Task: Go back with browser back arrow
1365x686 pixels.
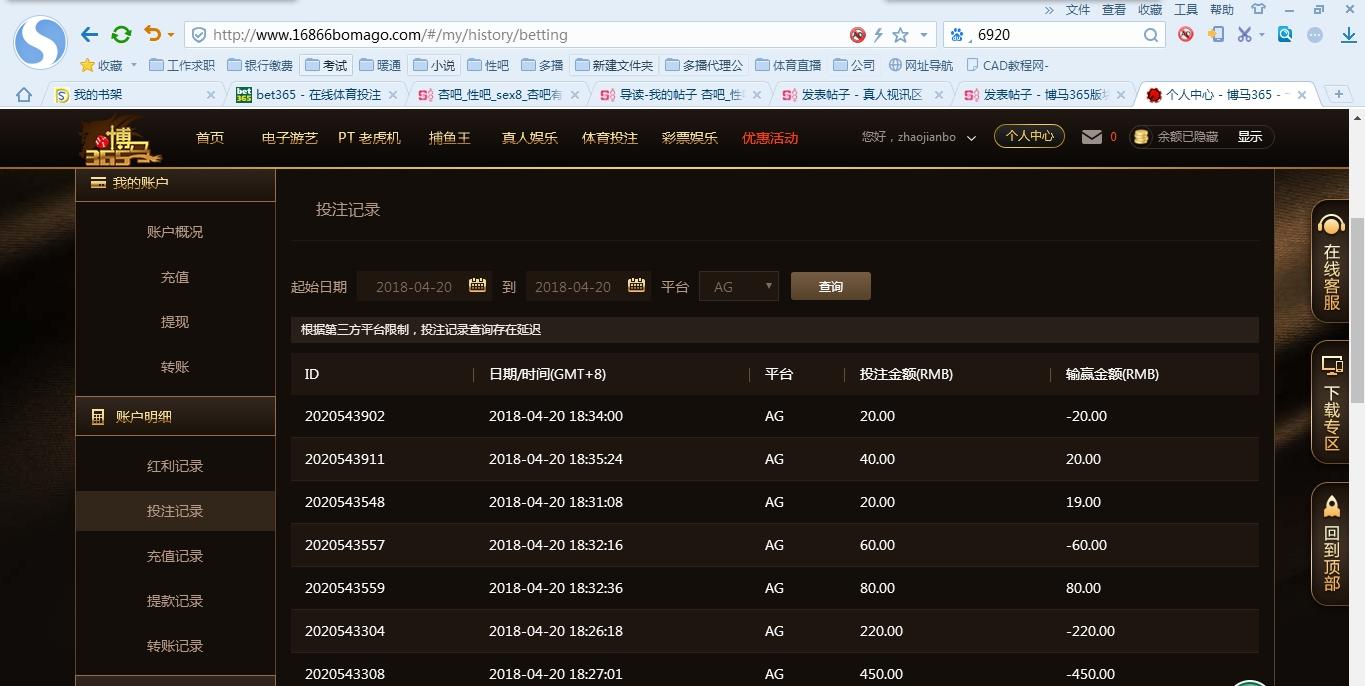Action: 89,35
